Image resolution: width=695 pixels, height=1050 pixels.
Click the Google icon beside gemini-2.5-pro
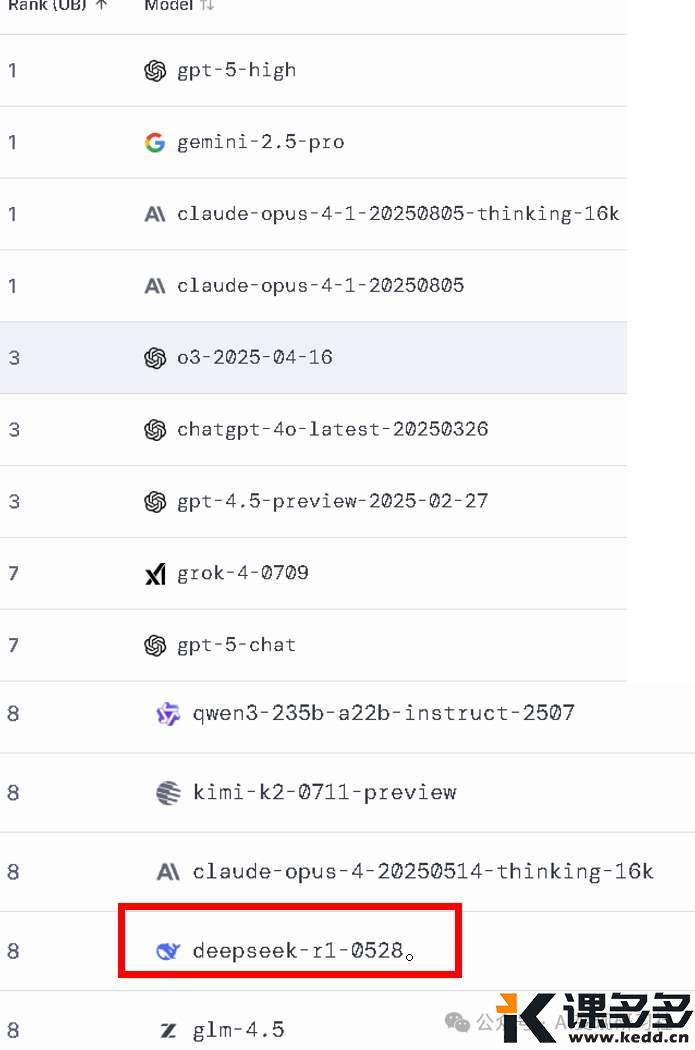[155, 143]
